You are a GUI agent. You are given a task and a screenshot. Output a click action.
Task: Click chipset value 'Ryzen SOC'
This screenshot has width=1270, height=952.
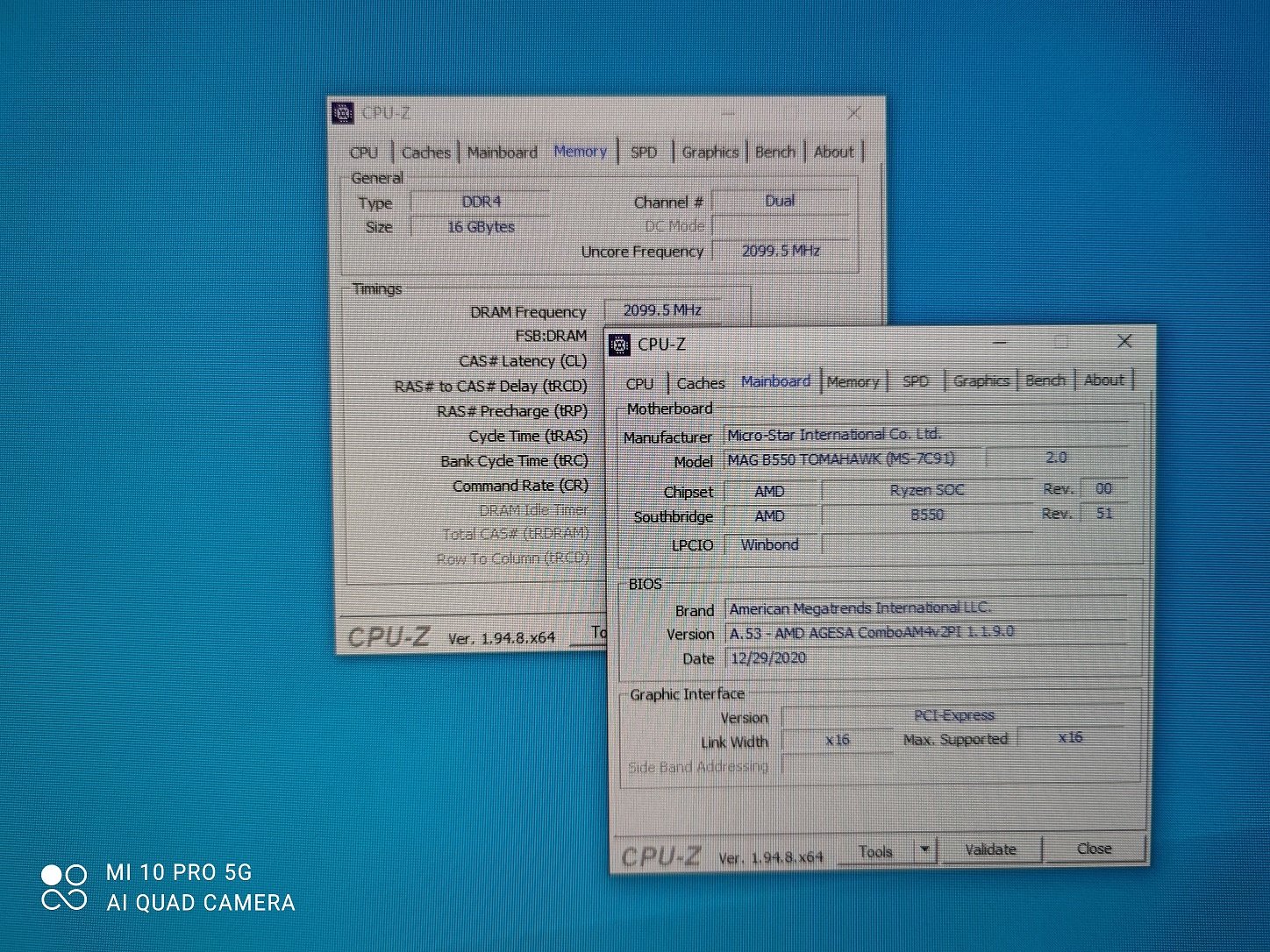(x=926, y=490)
